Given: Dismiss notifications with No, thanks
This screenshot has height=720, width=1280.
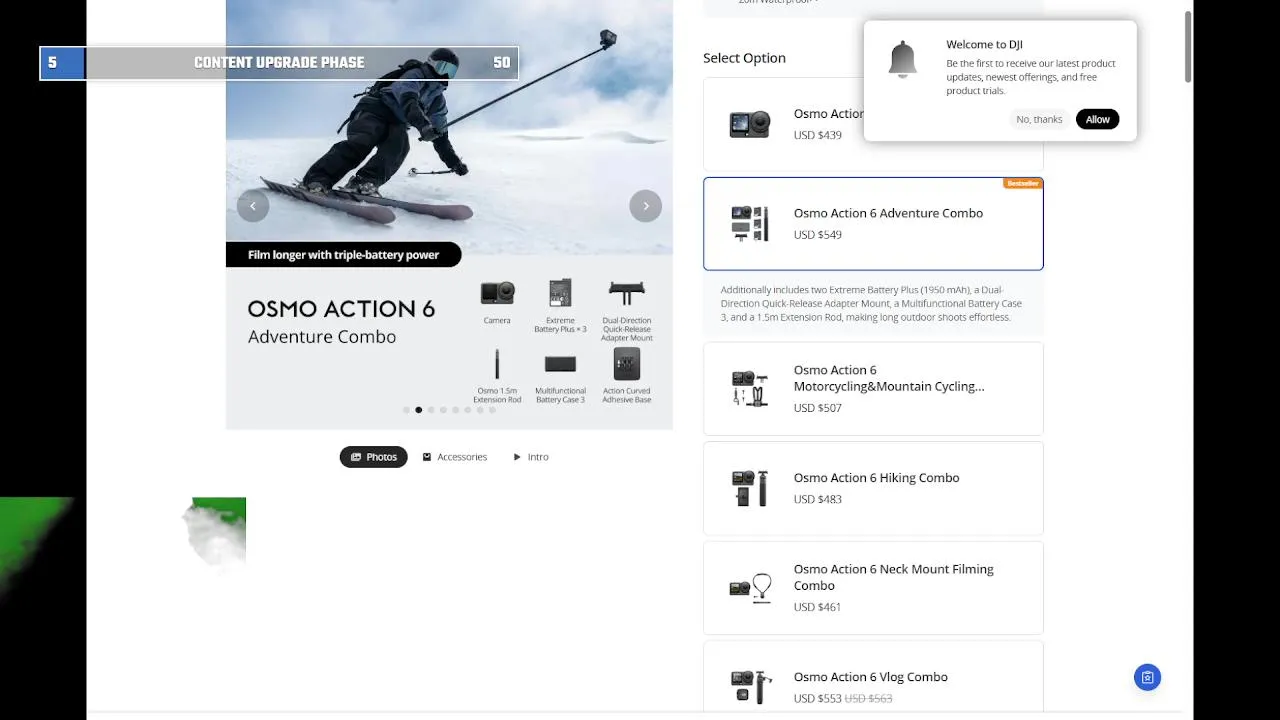Looking at the screenshot, I should pos(1039,119).
